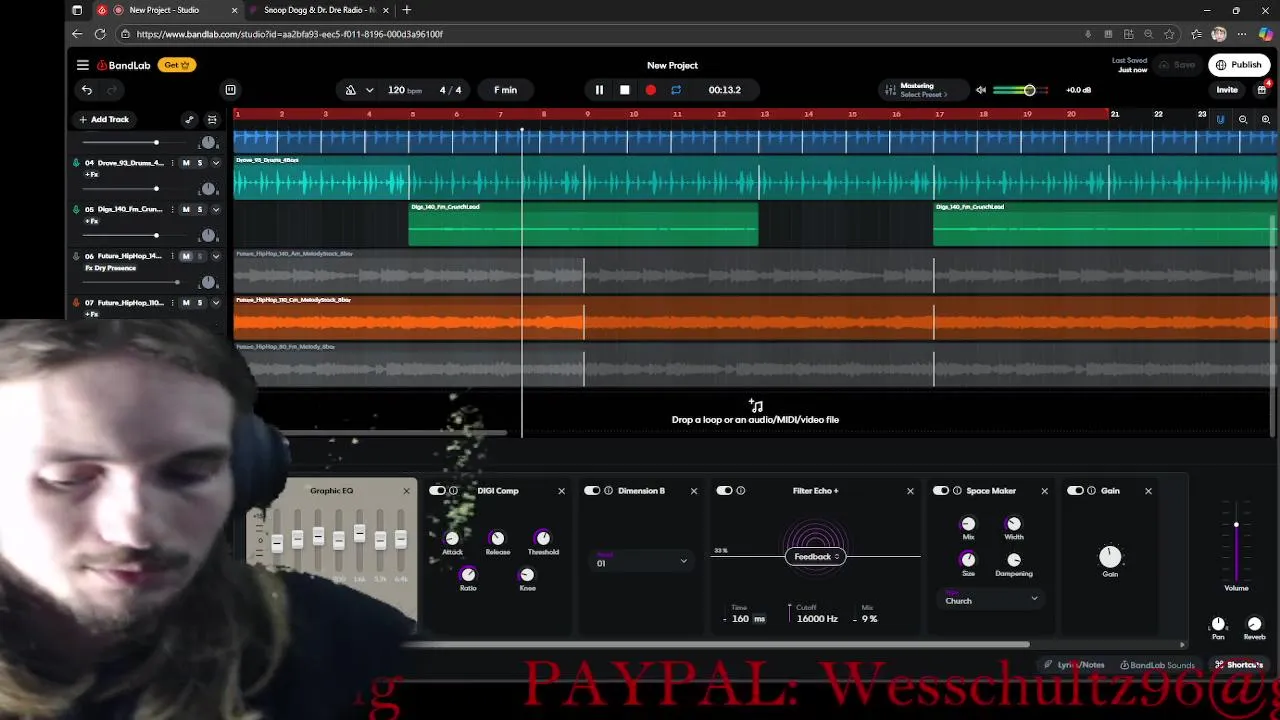Screen dimensions: 1280x720
Task: Click the Publish button
Action: [1239, 65]
